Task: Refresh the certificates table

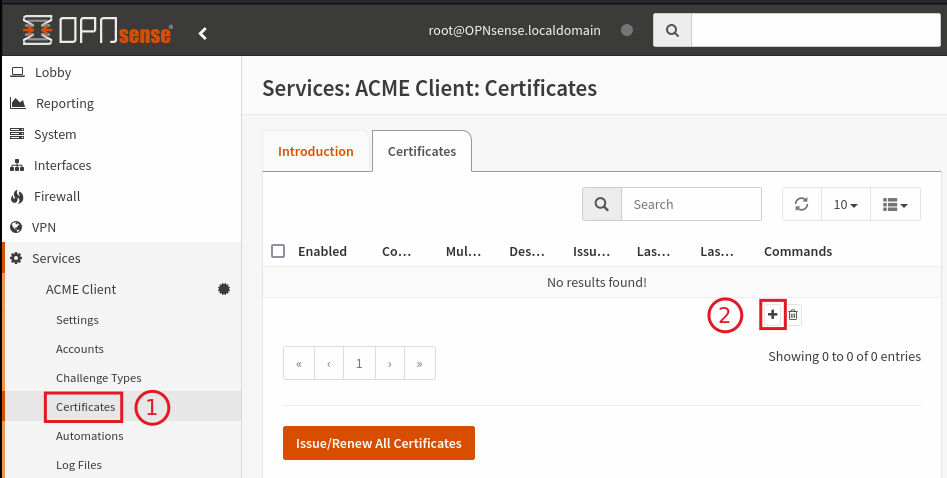Action: pyautogui.click(x=801, y=204)
